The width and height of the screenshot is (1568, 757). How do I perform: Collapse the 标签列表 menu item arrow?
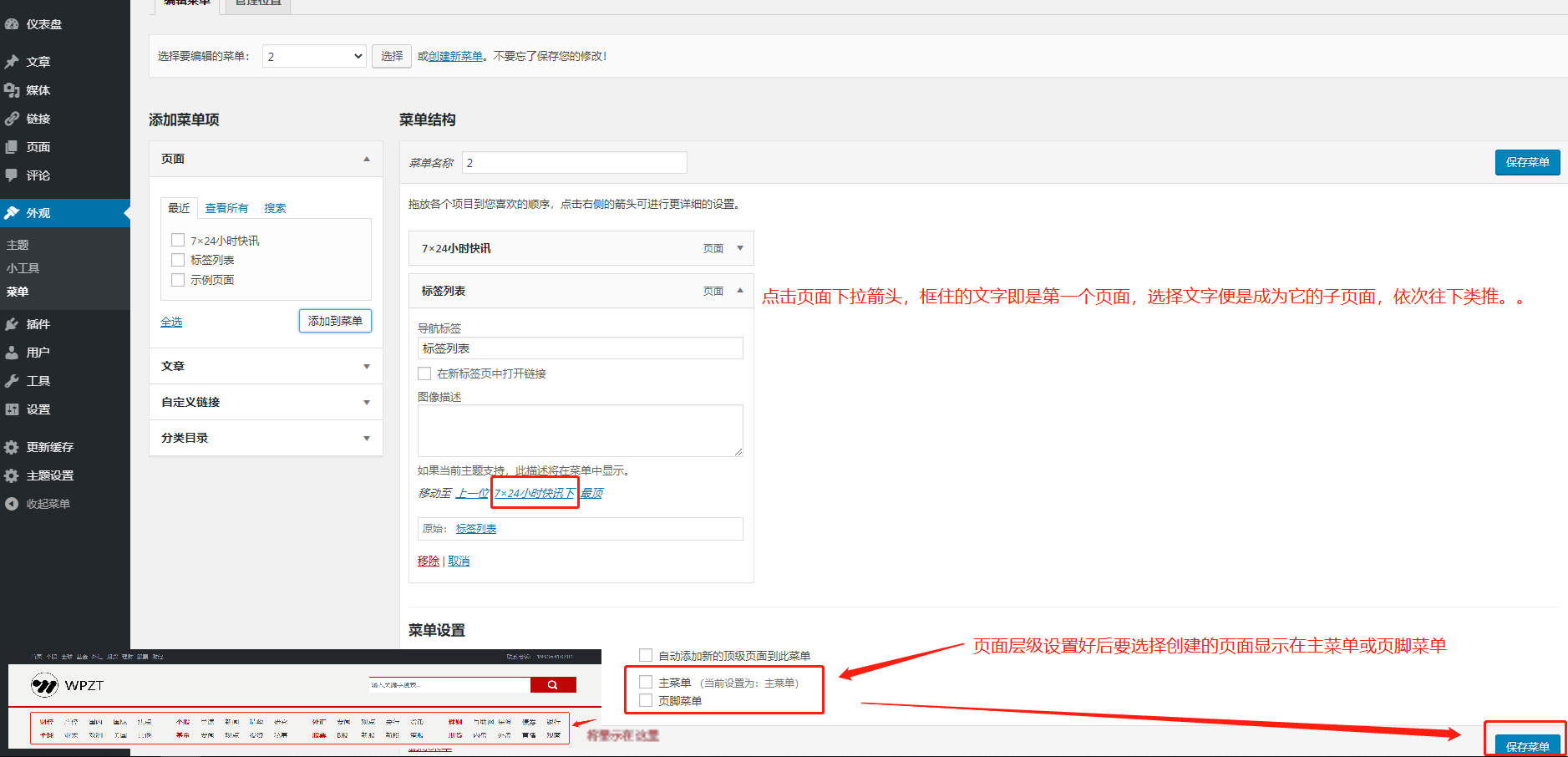coord(740,291)
